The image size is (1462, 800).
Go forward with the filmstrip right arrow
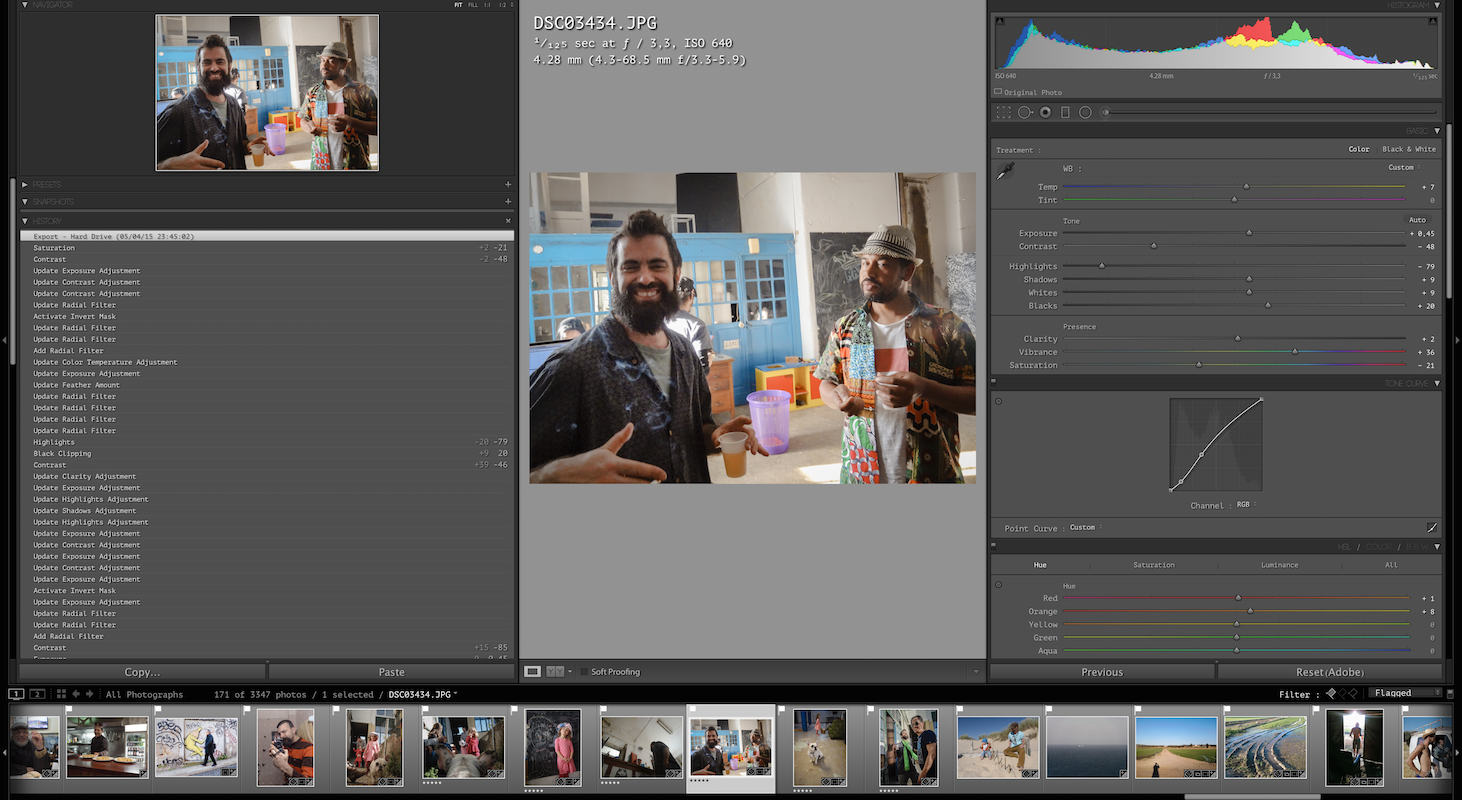point(90,694)
